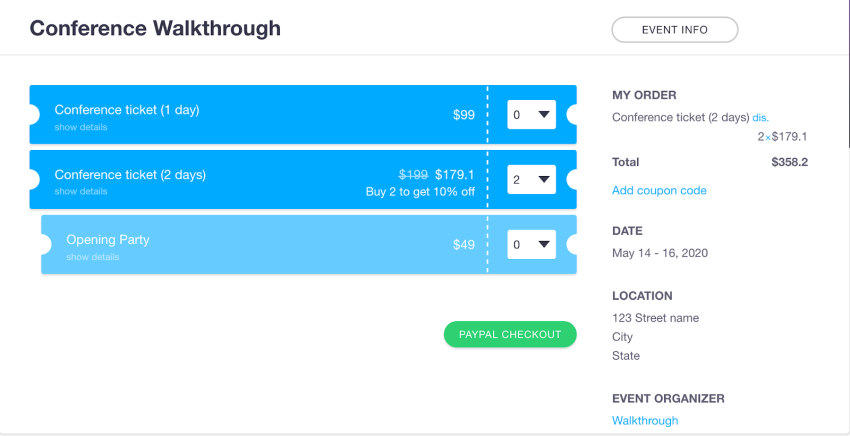Open quantity dropdown for Conference ticket (1 day)
Image resolution: width=850 pixels, height=436 pixels.
coord(531,114)
